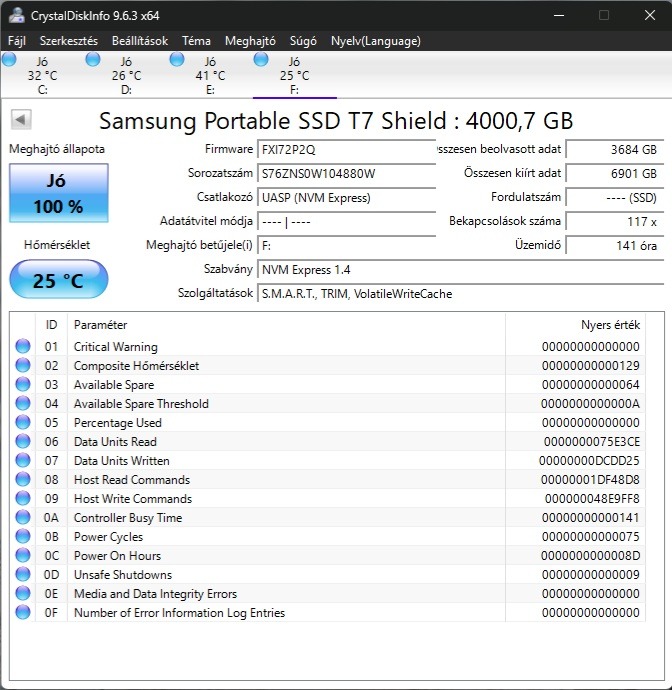Image resolution: width=672 pixels, height=690 pixels.
Task: Click the status orb for Power Cycles
Action: coord(23,536)
